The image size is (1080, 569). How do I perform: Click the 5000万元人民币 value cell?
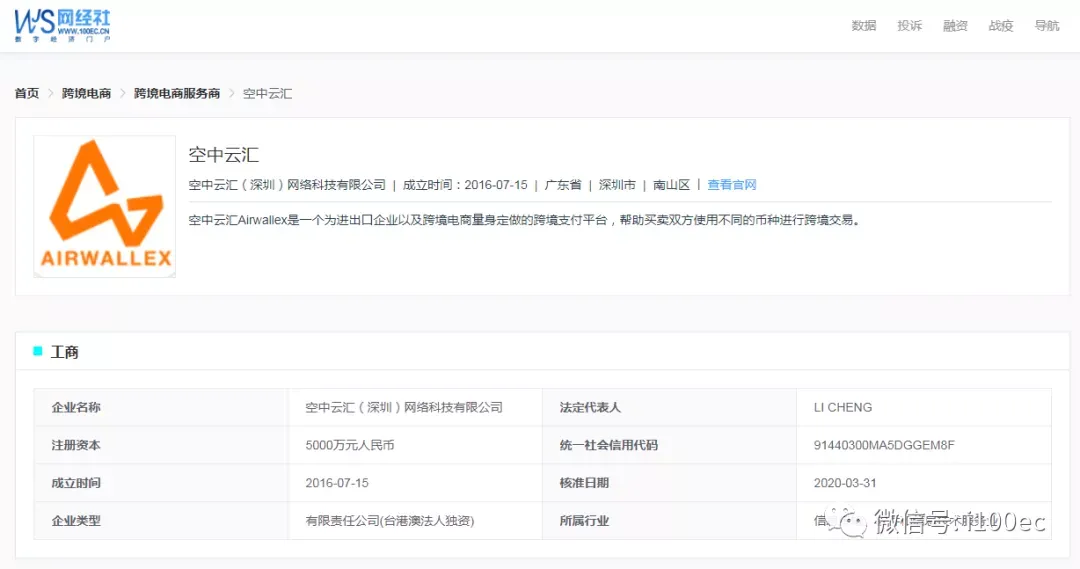click(x=415, y=445)
